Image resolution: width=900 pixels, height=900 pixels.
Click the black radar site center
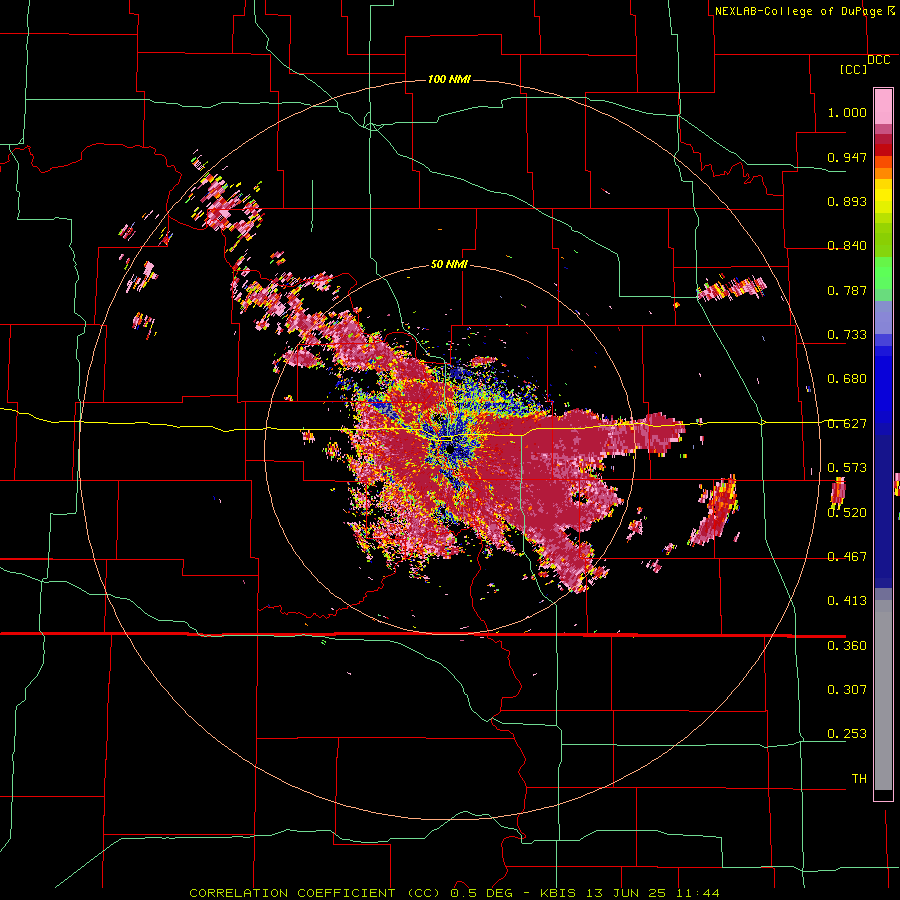[x=450, y=449]
